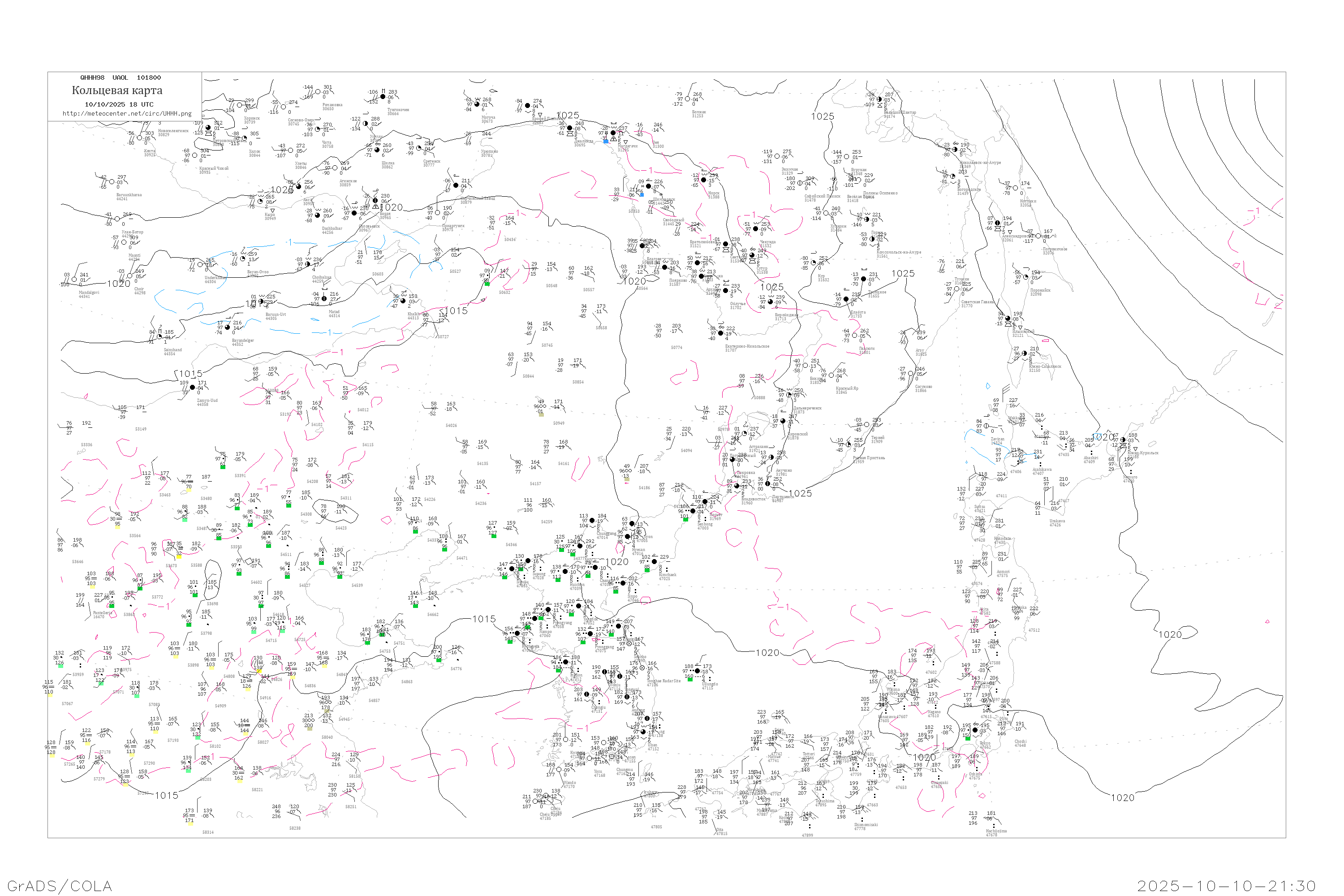The width and height of the screenshot is (1344, 896).
Task: Click the Nemuro 47420 station label
Action: click(1130, 479)
